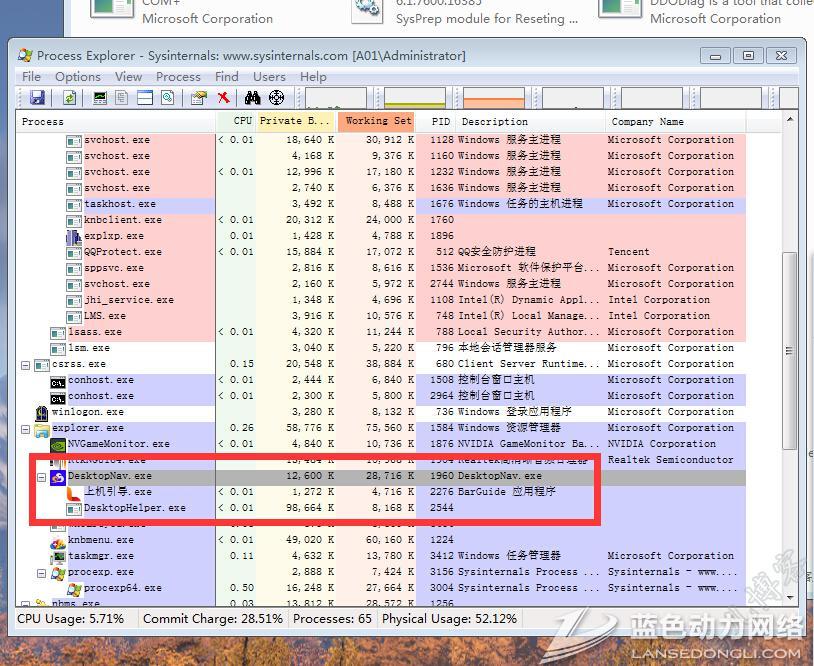814x666 pixels.
Task: Open System Information graph toolbar icon
Action: click(x=100, y=98)
